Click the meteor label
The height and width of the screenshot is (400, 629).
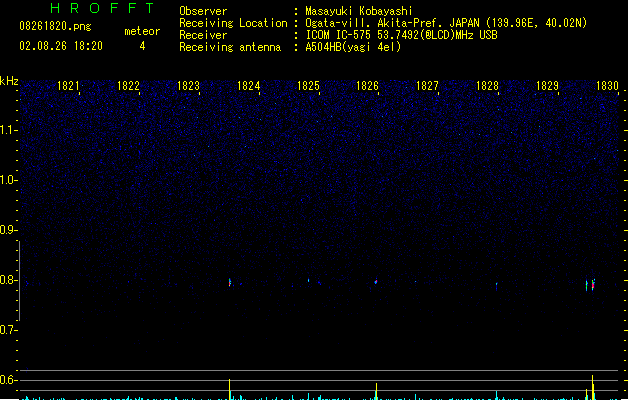click(142, 31)
